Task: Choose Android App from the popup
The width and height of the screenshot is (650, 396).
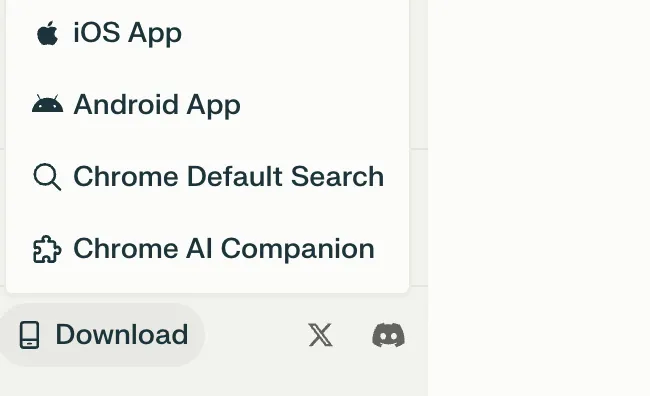Action: [207, 104]
